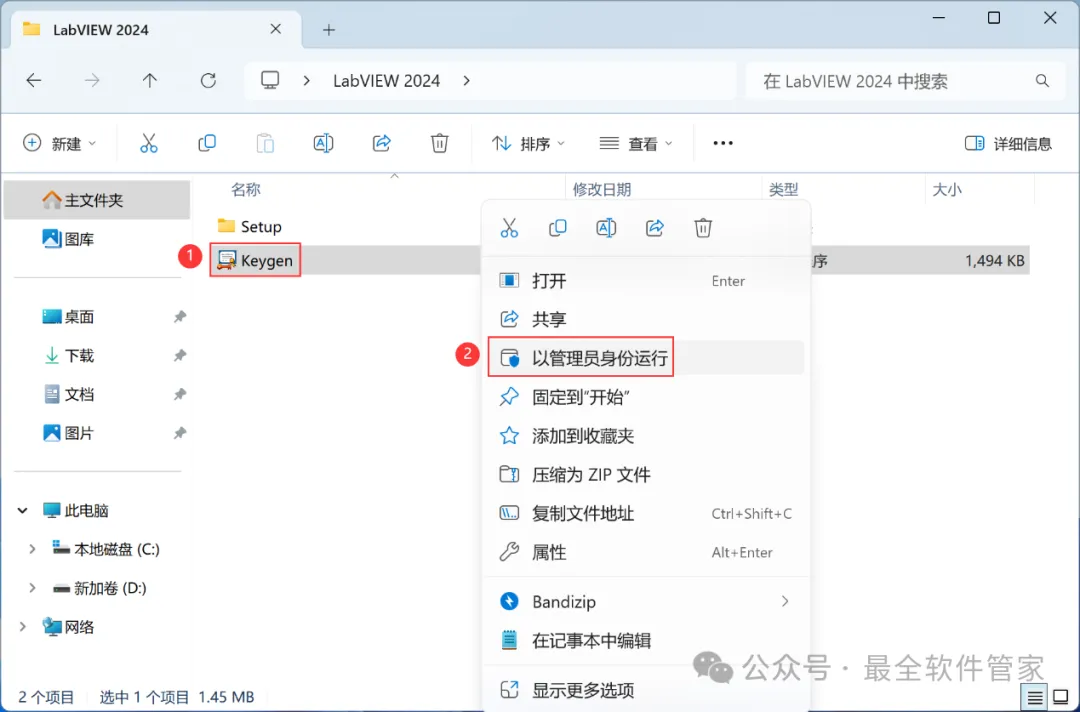This screenshot has height=712, width=1080.
Task: Choose 添加到收藏夹
Action: 646,435
